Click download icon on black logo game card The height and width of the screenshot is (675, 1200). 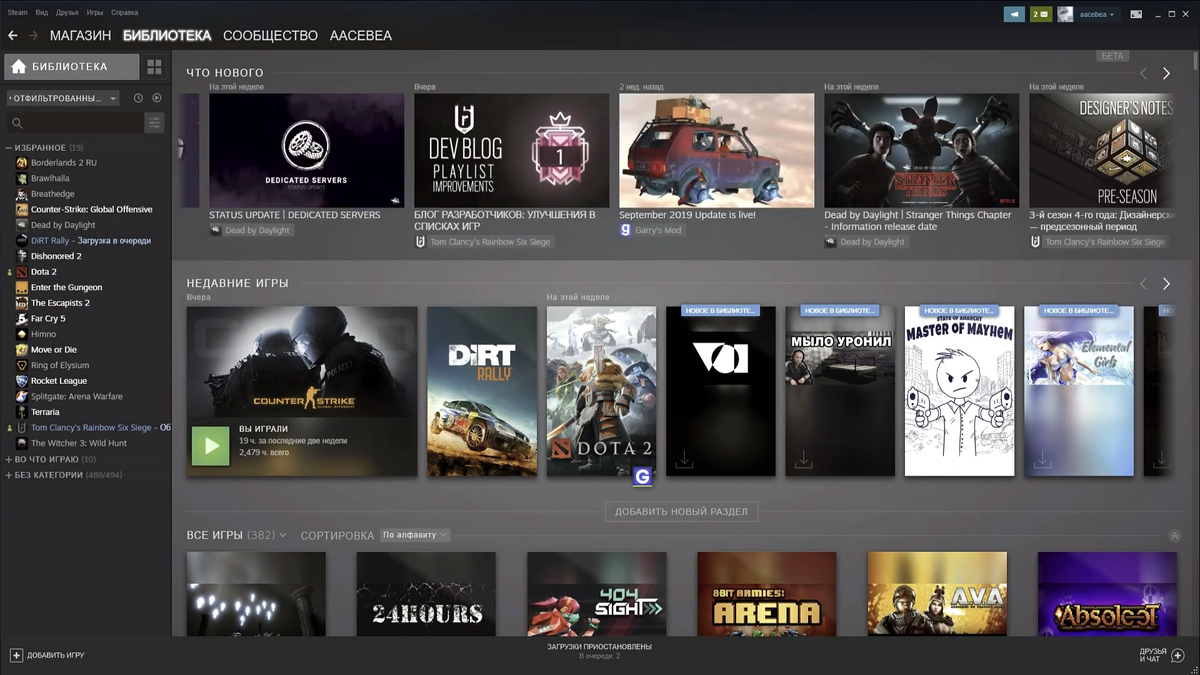pos(684,460)
